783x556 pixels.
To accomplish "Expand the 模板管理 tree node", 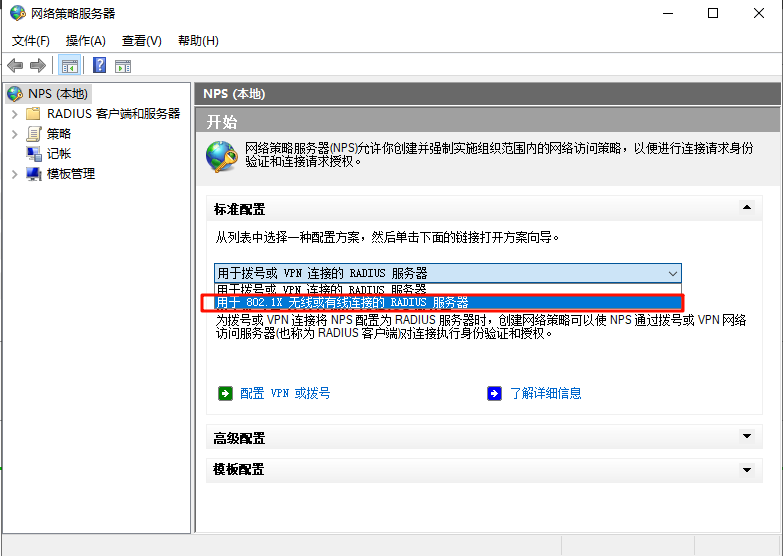I will pos(14,174).
